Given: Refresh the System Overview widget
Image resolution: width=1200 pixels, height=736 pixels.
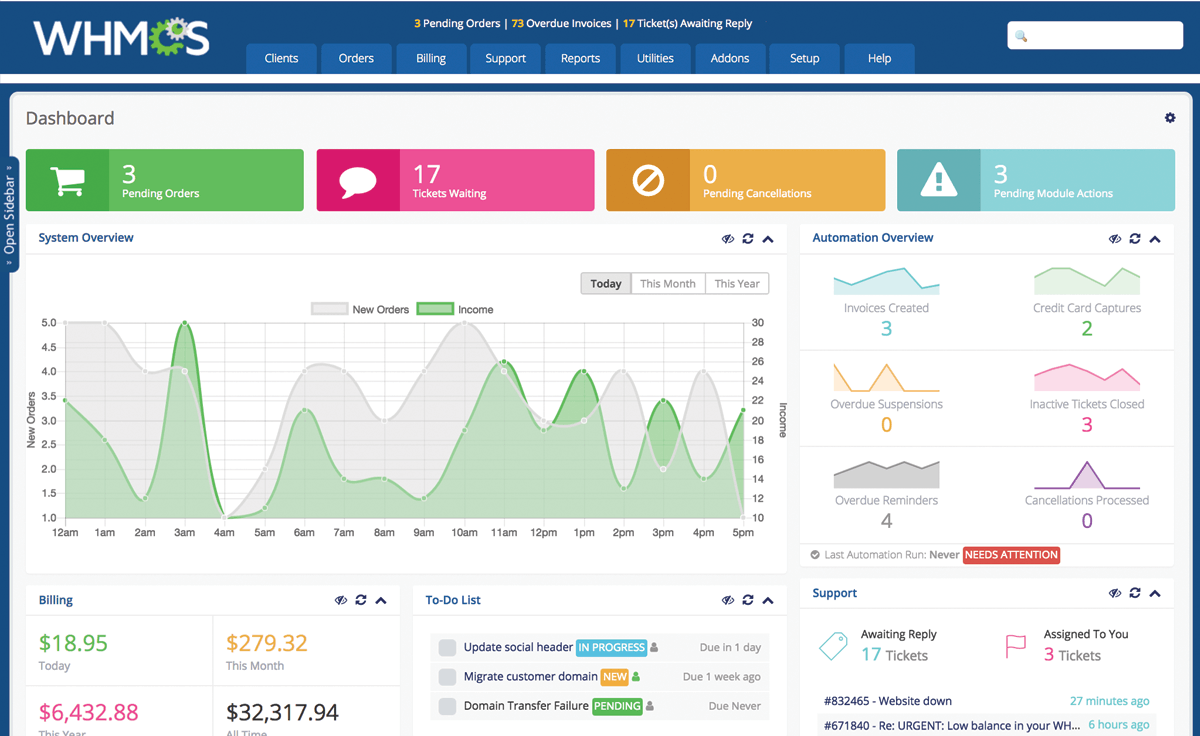Looking at the screenshot, I should [748, 239].
